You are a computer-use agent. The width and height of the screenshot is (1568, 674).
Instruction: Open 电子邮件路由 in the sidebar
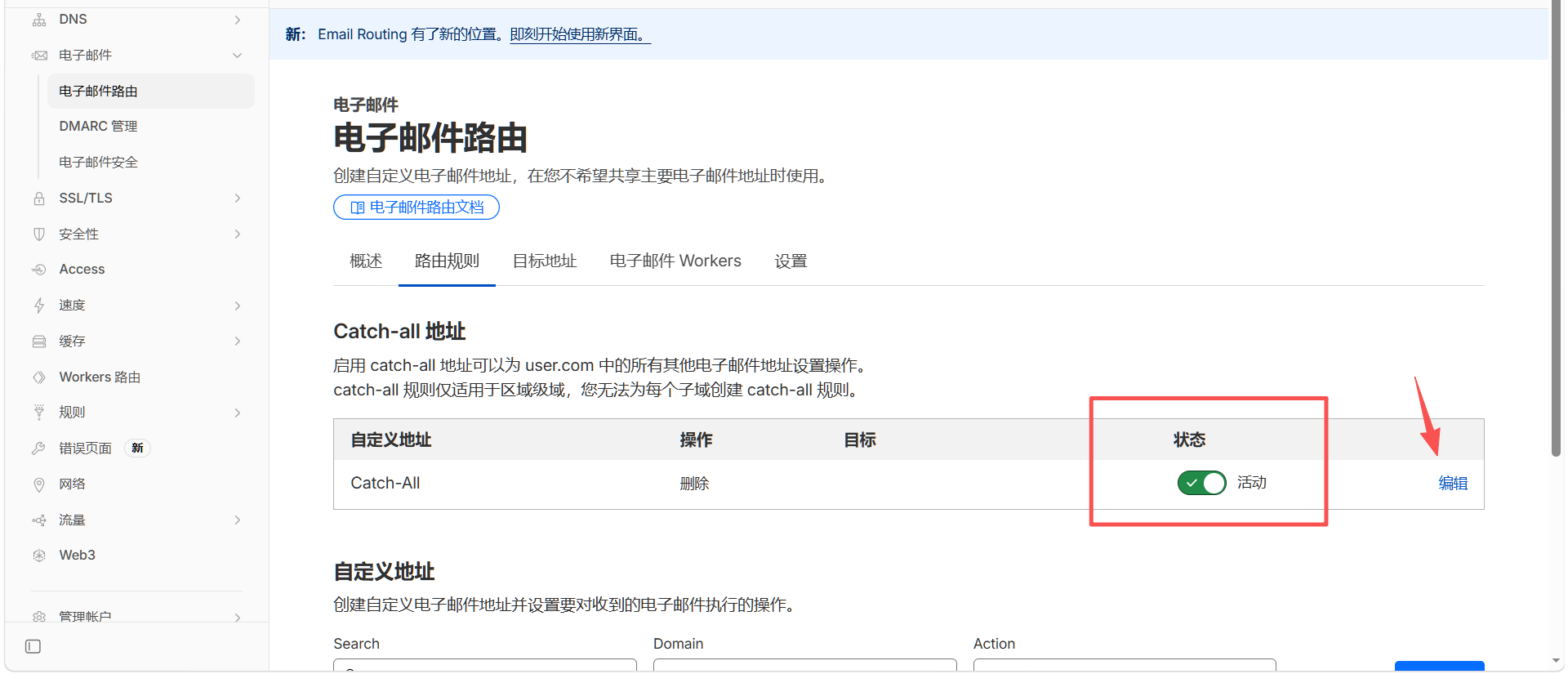(x=151, y=92)
